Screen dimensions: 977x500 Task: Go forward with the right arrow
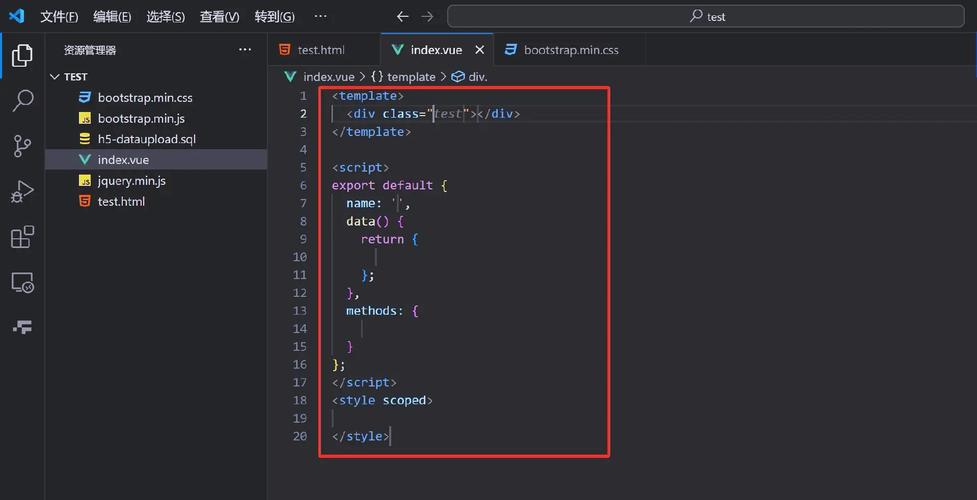[x=427, y=17]
